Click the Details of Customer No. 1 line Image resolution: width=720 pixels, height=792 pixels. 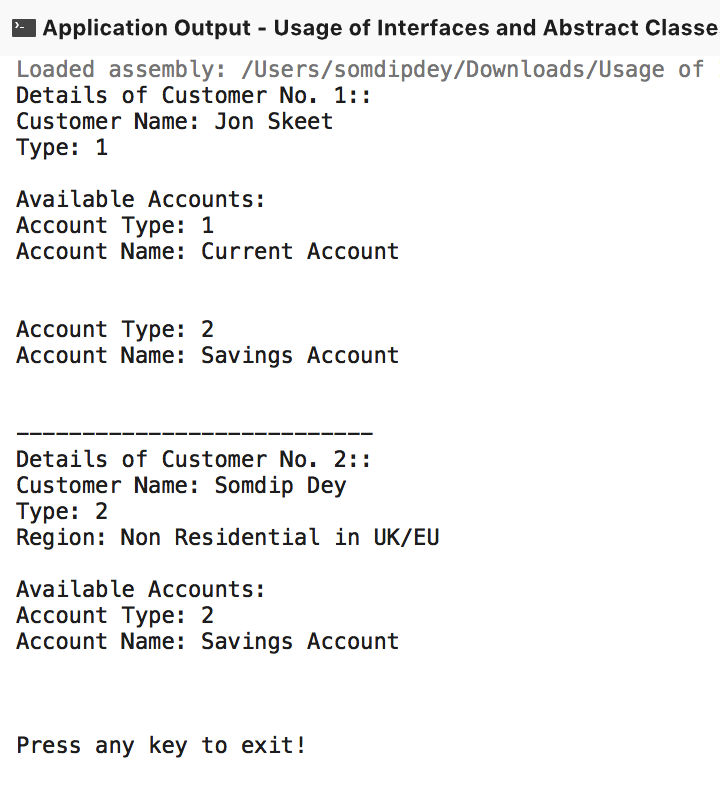(194, 95)
